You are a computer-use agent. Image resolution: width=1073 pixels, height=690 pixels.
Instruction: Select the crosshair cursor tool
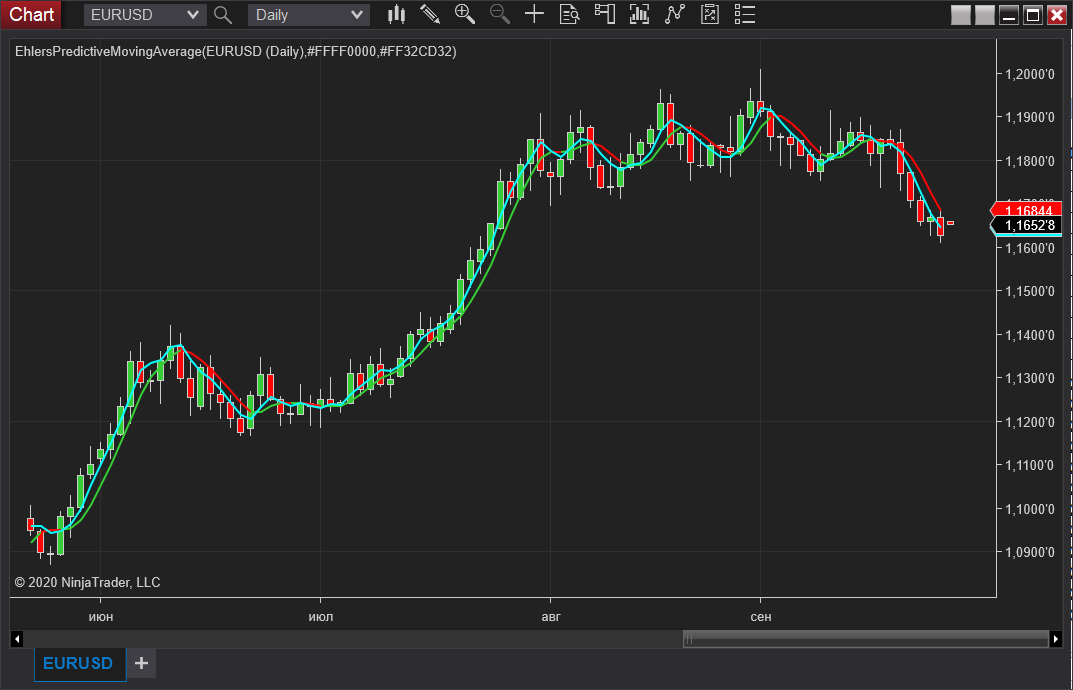tap(533, 14)
